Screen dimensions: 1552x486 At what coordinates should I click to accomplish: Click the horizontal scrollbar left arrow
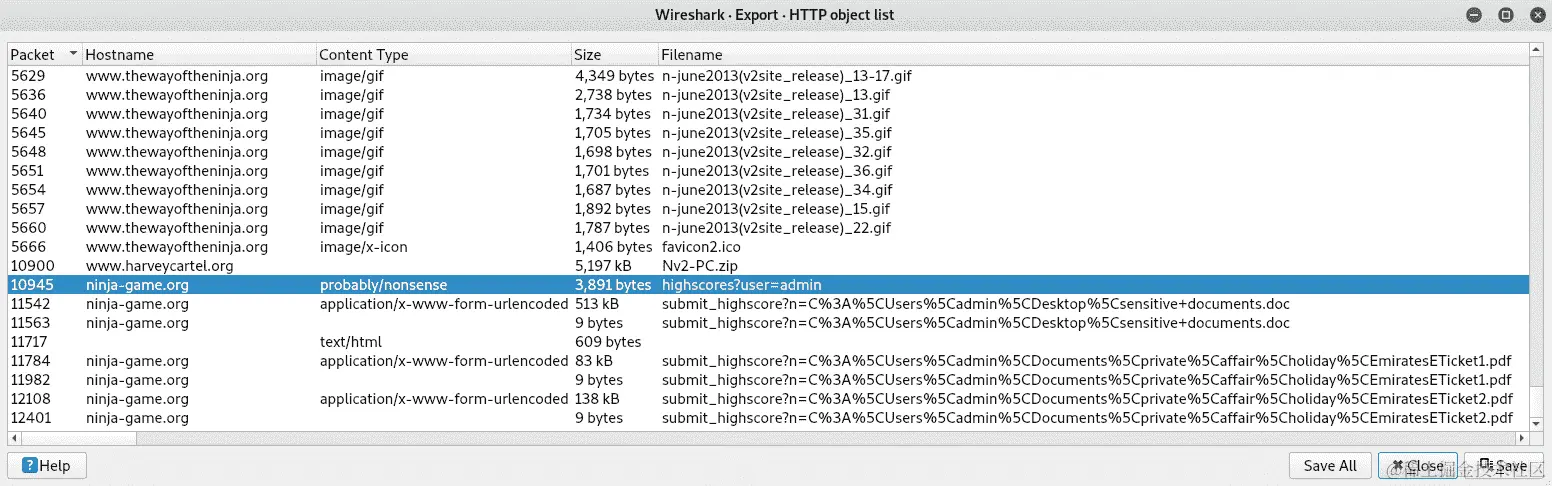click(x=15, y=438)
